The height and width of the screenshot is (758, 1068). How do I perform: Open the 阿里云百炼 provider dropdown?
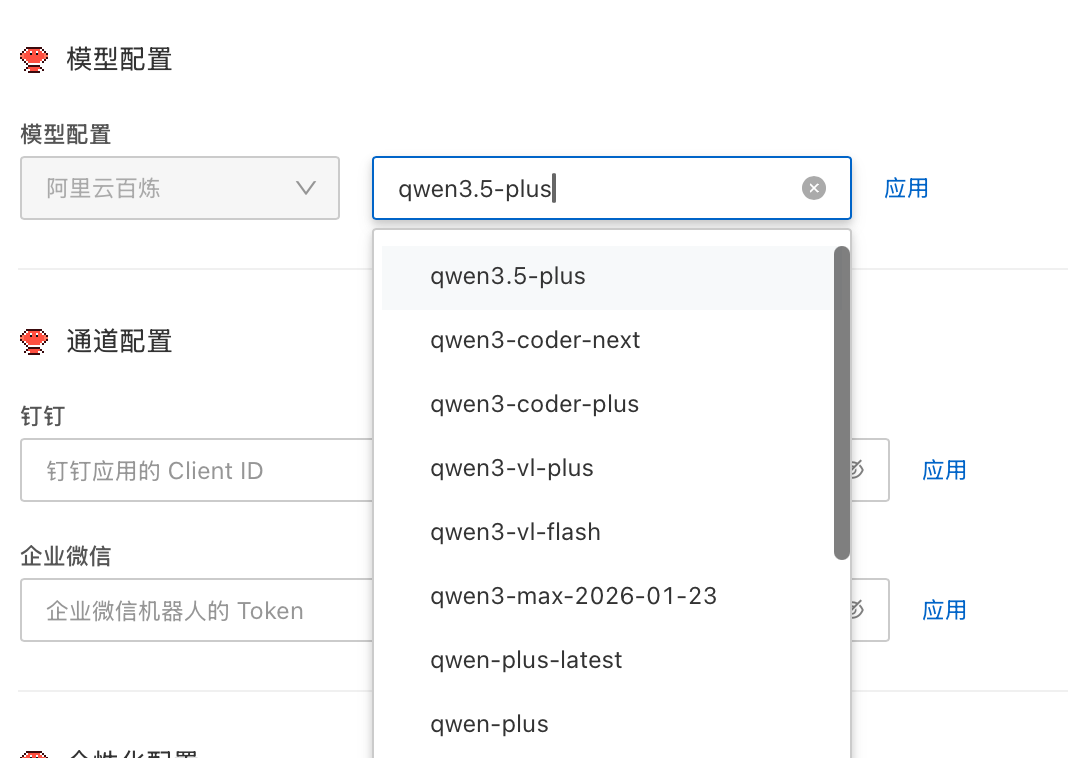[180, 188]
